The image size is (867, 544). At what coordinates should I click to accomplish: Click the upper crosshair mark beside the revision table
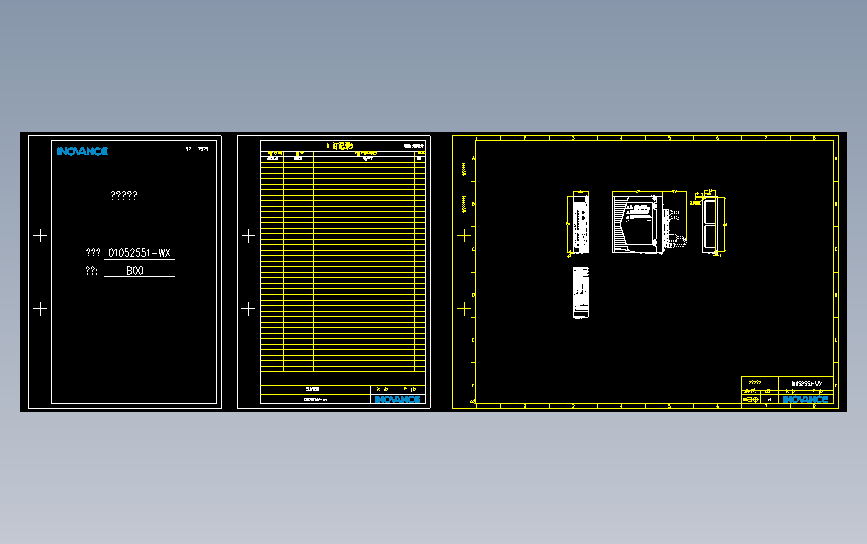248,236
